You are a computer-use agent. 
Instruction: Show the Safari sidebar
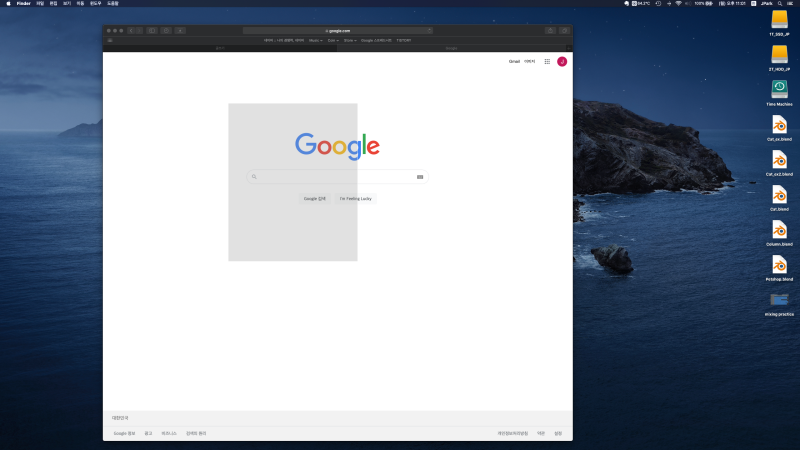pos(152,31)
